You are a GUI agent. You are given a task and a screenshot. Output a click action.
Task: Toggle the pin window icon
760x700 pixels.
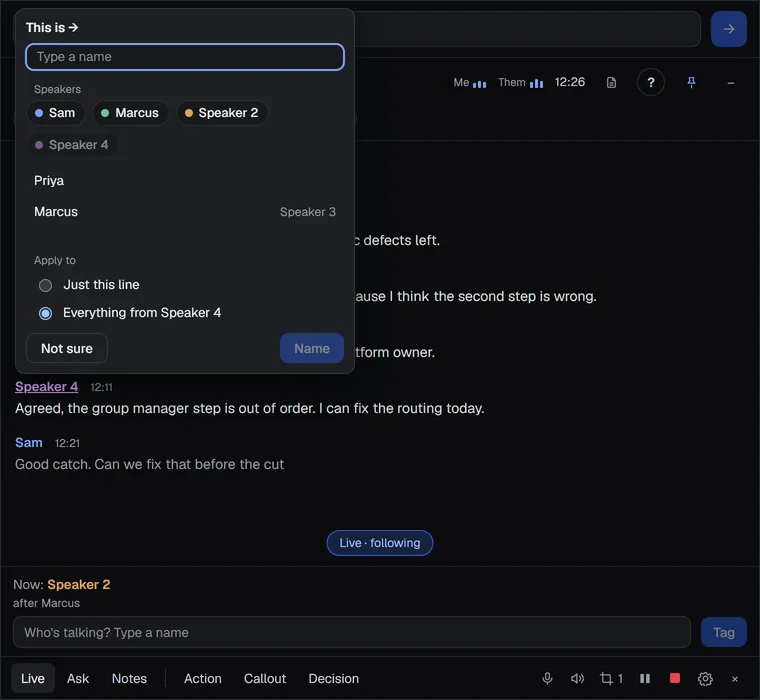[691, 83]
